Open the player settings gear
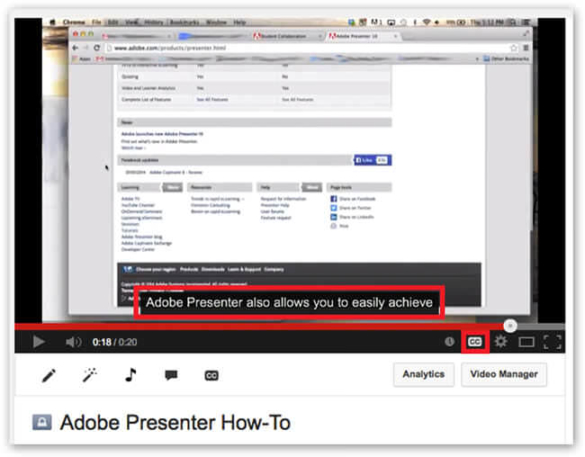The image size is (585, 457). click(x=500, y=341)
